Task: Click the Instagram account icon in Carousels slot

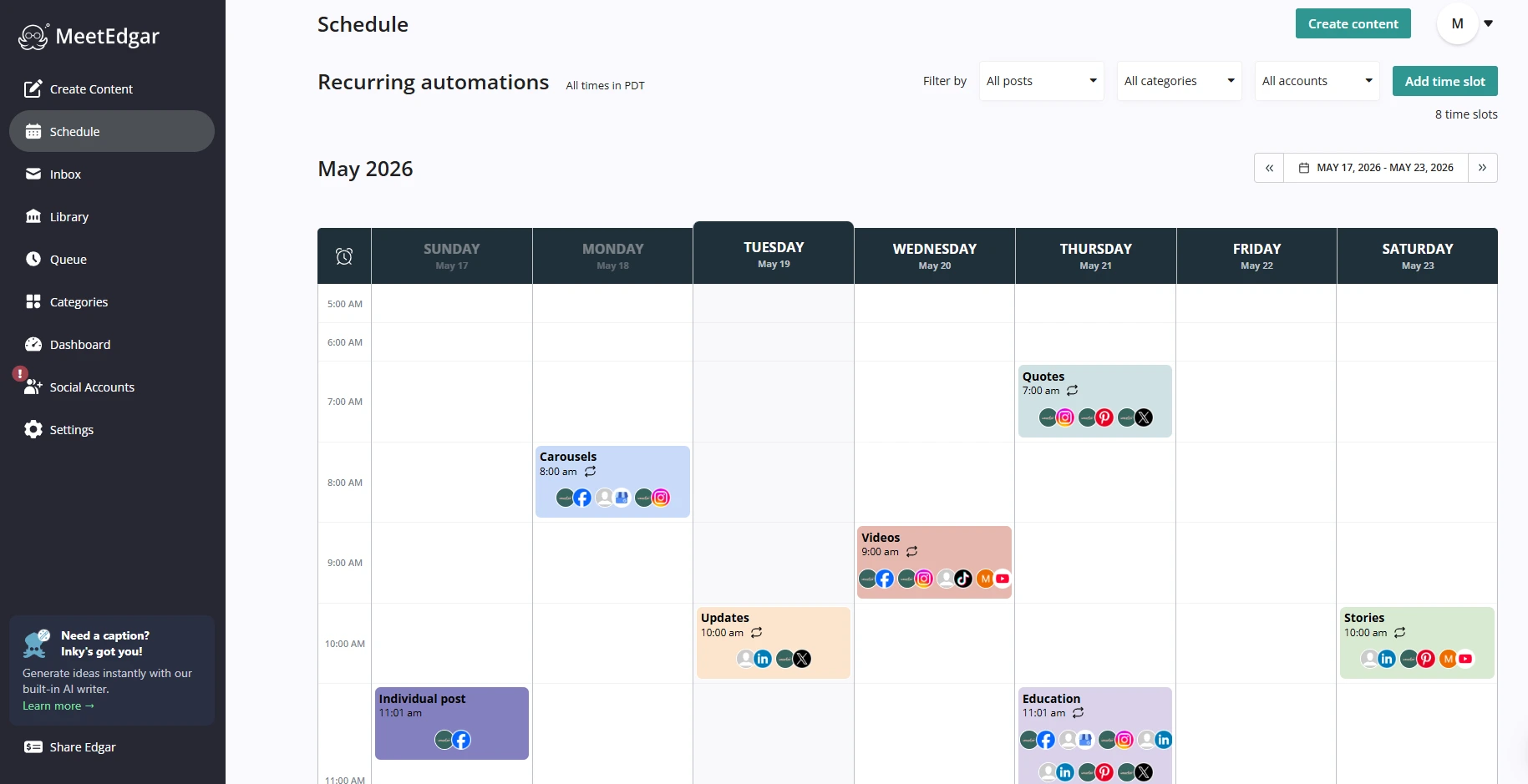Action: point(661,498)
